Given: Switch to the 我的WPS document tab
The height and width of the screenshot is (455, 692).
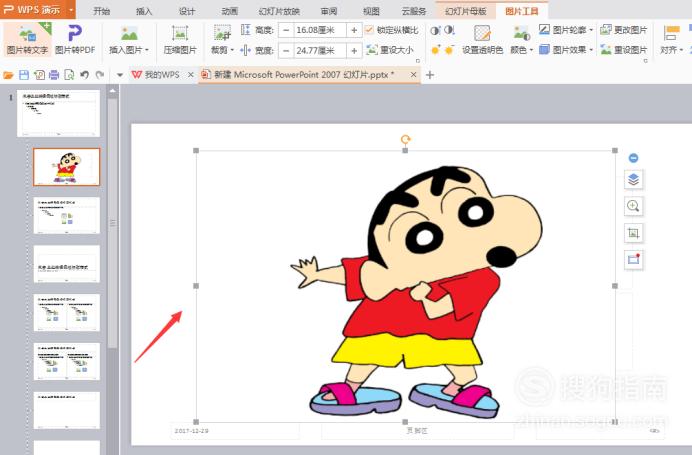Looking at the screenshot, I should coord(162,75).
